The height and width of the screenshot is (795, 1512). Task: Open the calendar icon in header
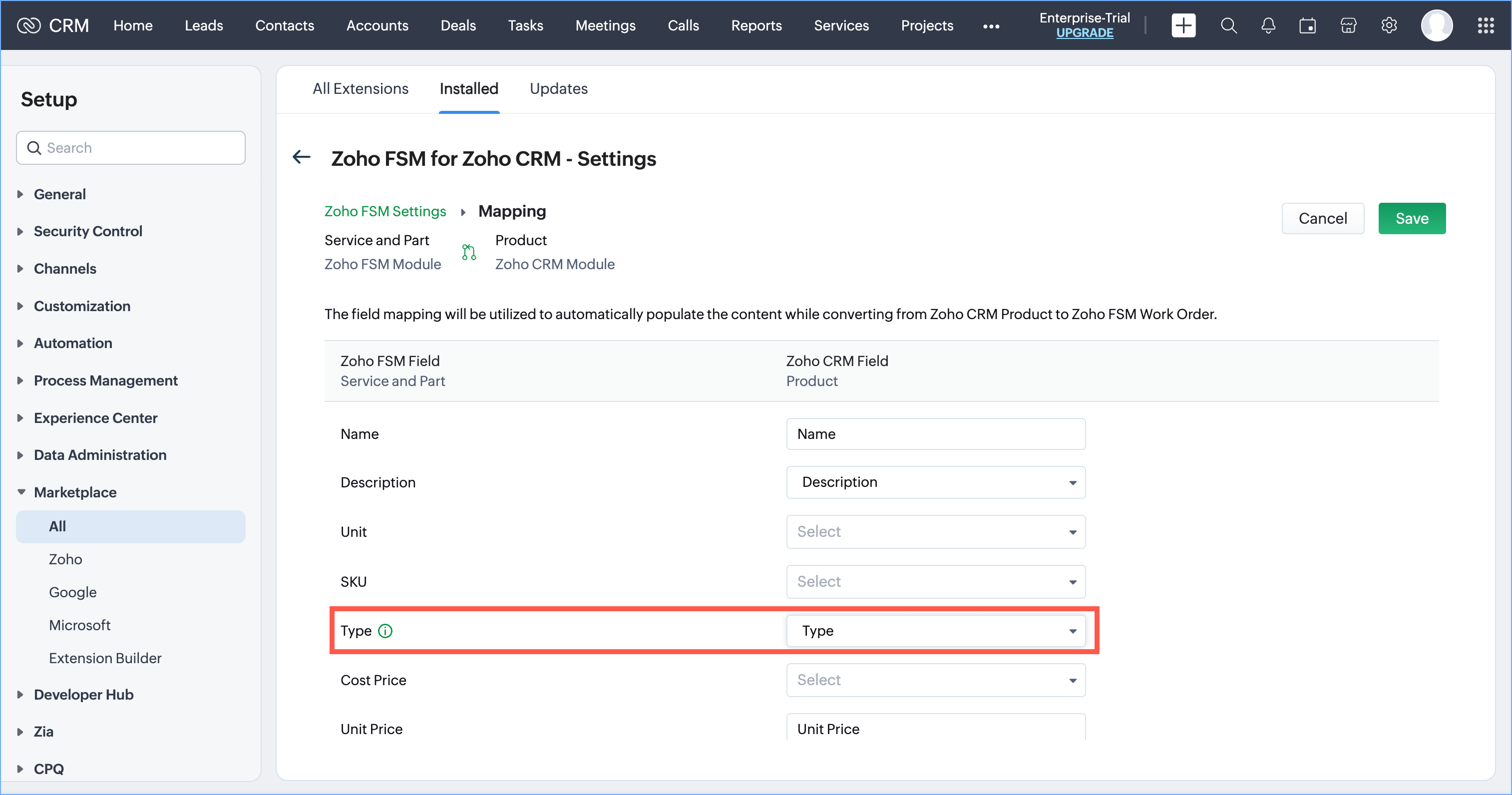click(1307, 25)
